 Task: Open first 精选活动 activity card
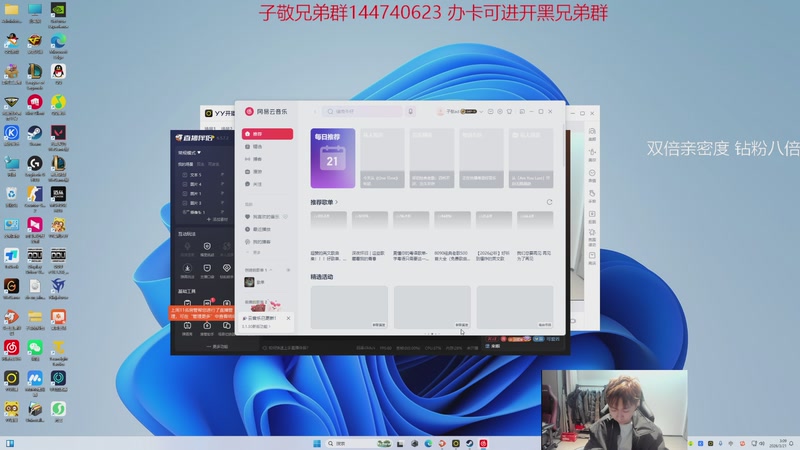349,307
